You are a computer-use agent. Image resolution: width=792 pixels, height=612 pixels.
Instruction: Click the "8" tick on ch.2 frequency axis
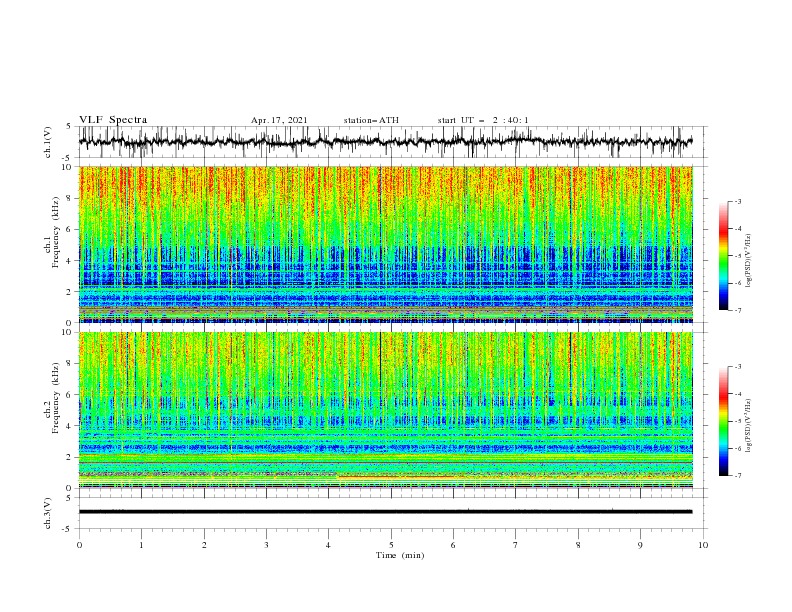point(69,364)
